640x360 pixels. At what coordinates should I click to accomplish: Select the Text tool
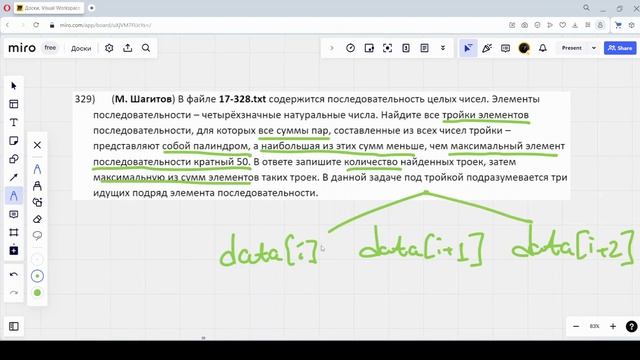coord(14,122)
